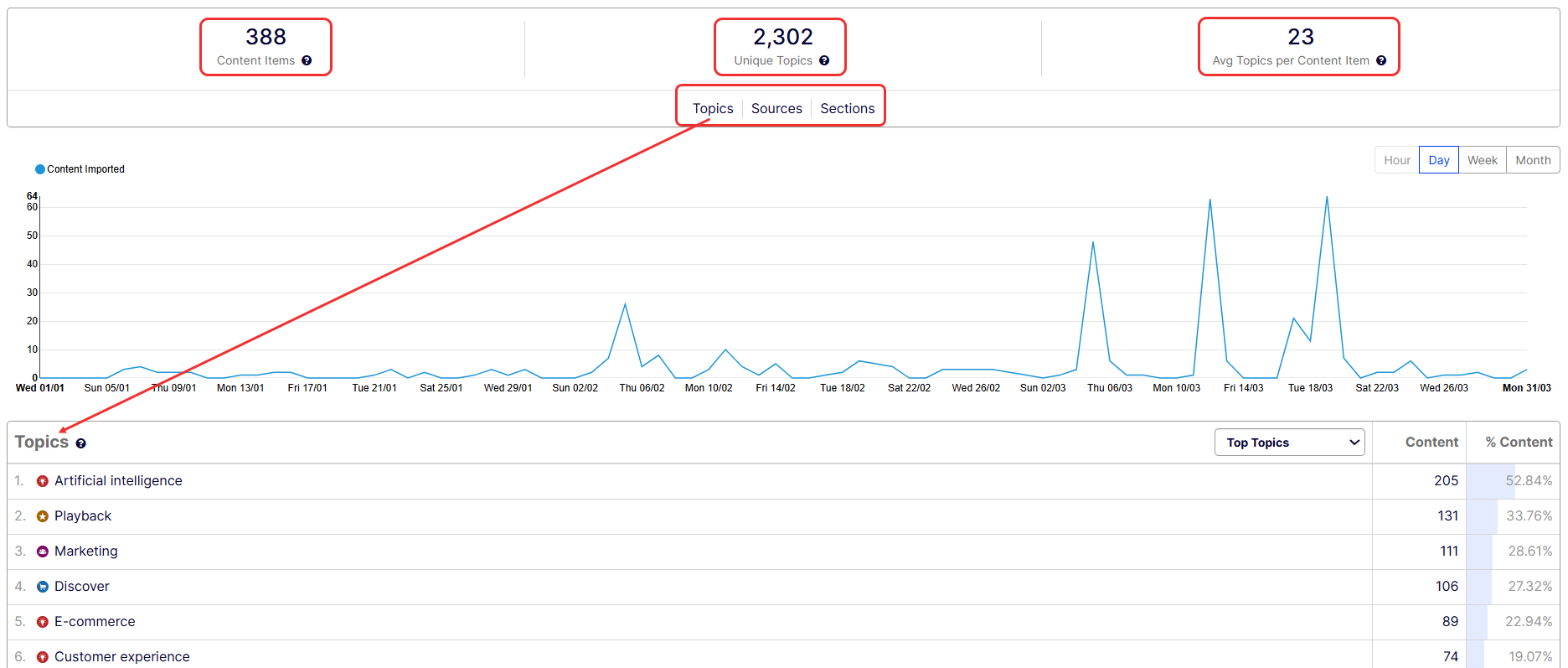The height and width of the screenshot is (668, 1568).
Task: Click help icon beside Unique Topics
Action: coord(824,60)
